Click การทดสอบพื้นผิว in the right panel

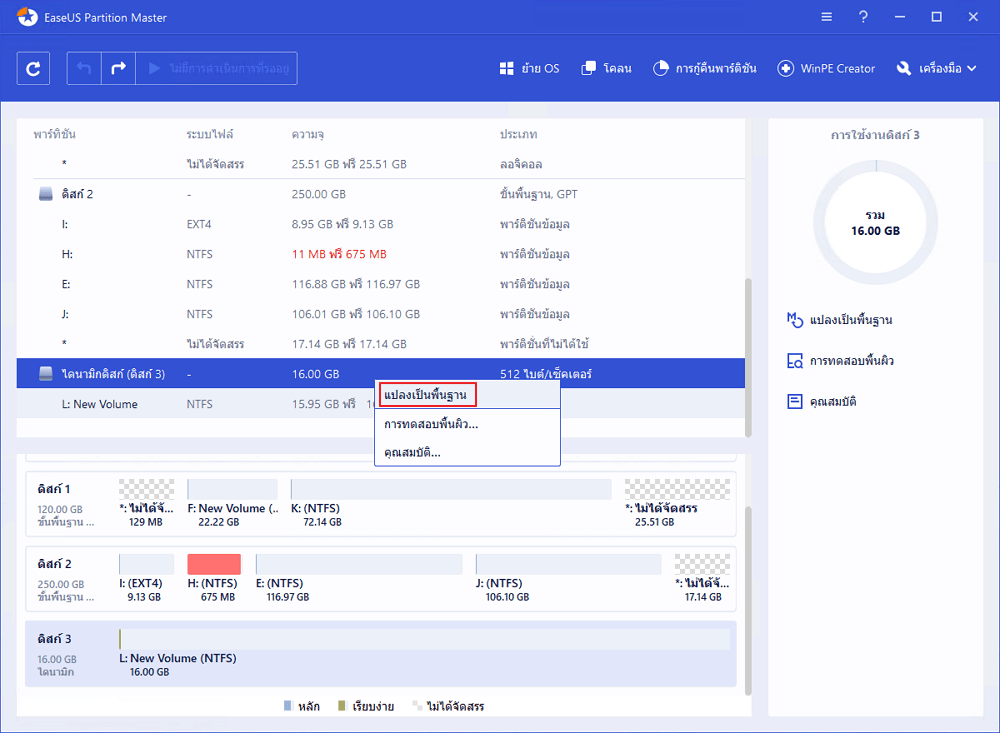coord(852,361)
